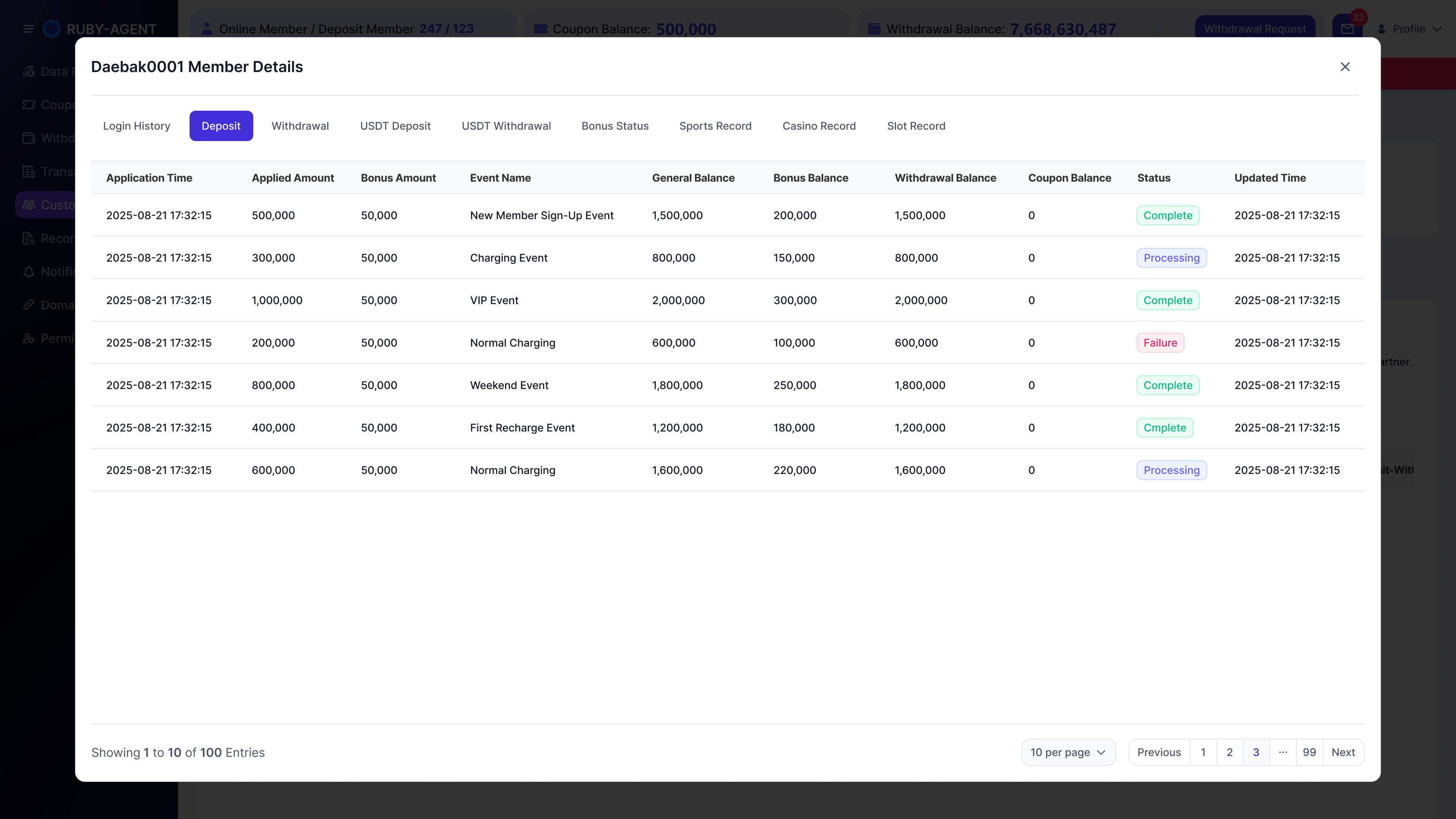Click the Showing 1 to 10 entries text
The height and width of the screenshot is (819, 1456).
[x=178, y=752]
